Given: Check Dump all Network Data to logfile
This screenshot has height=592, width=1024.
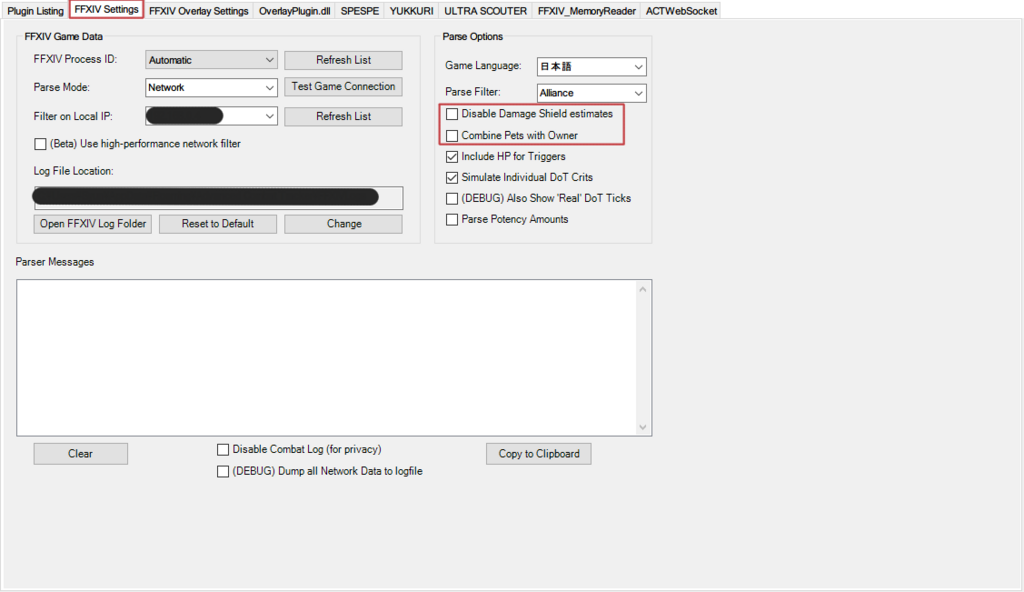Looking at the screenshot, I should coord(223,472).
